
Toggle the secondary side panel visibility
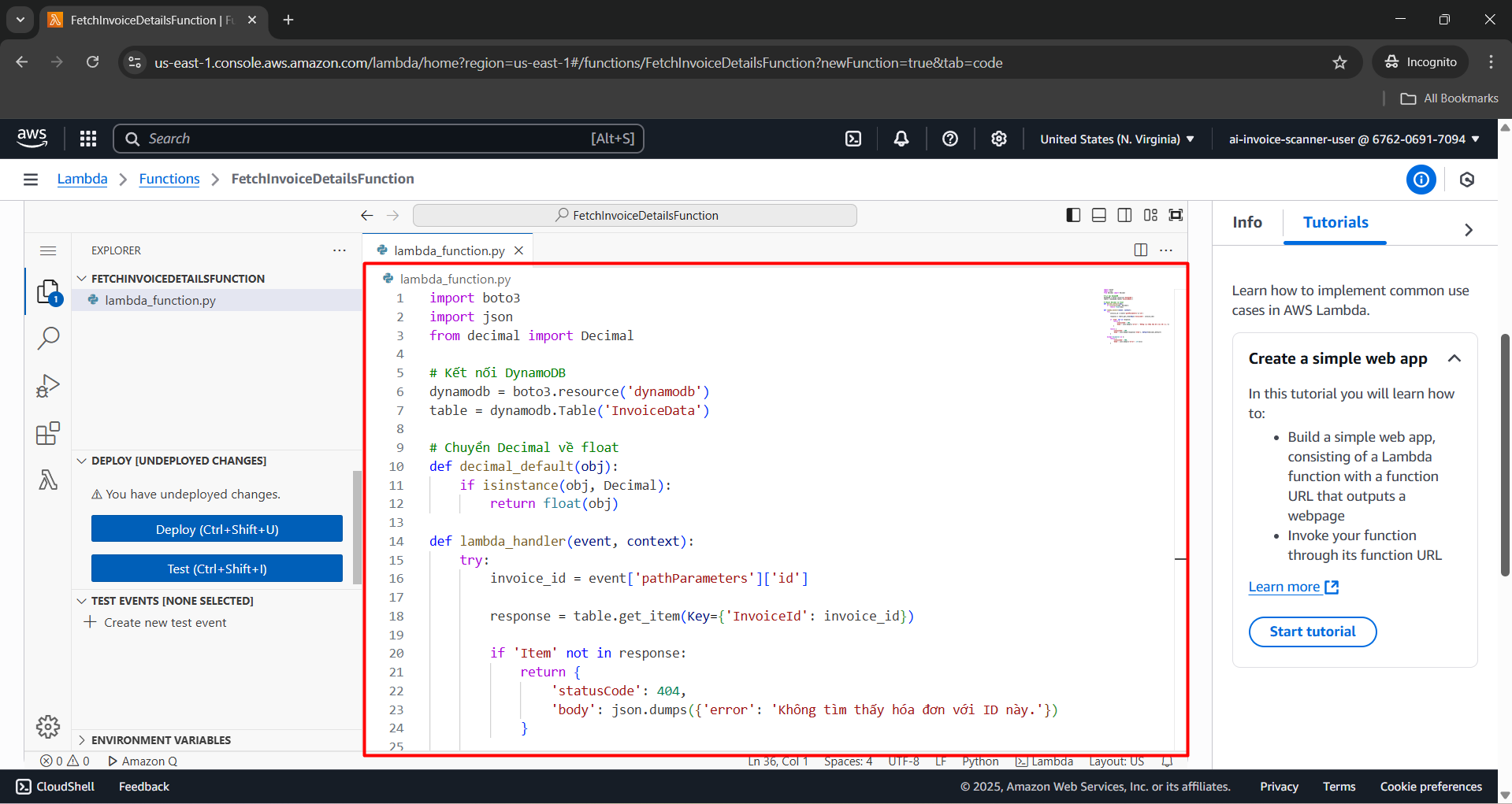pos(1124,214)
